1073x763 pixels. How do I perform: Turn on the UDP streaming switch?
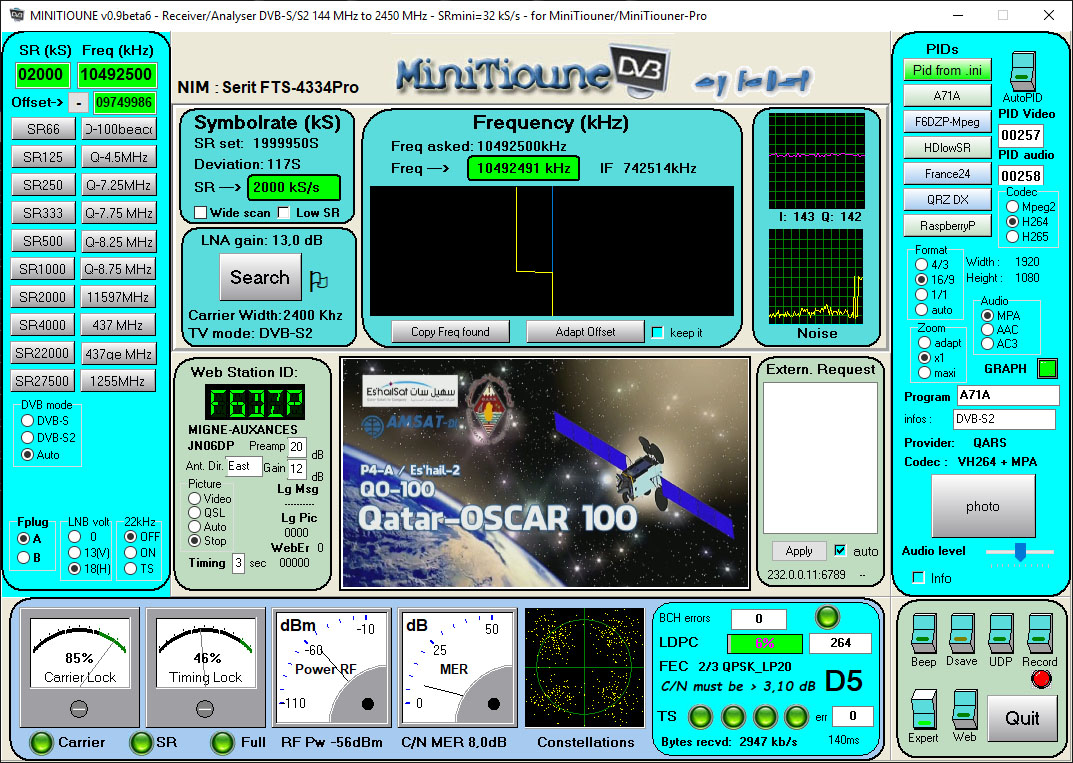(x=1000, y=635)
